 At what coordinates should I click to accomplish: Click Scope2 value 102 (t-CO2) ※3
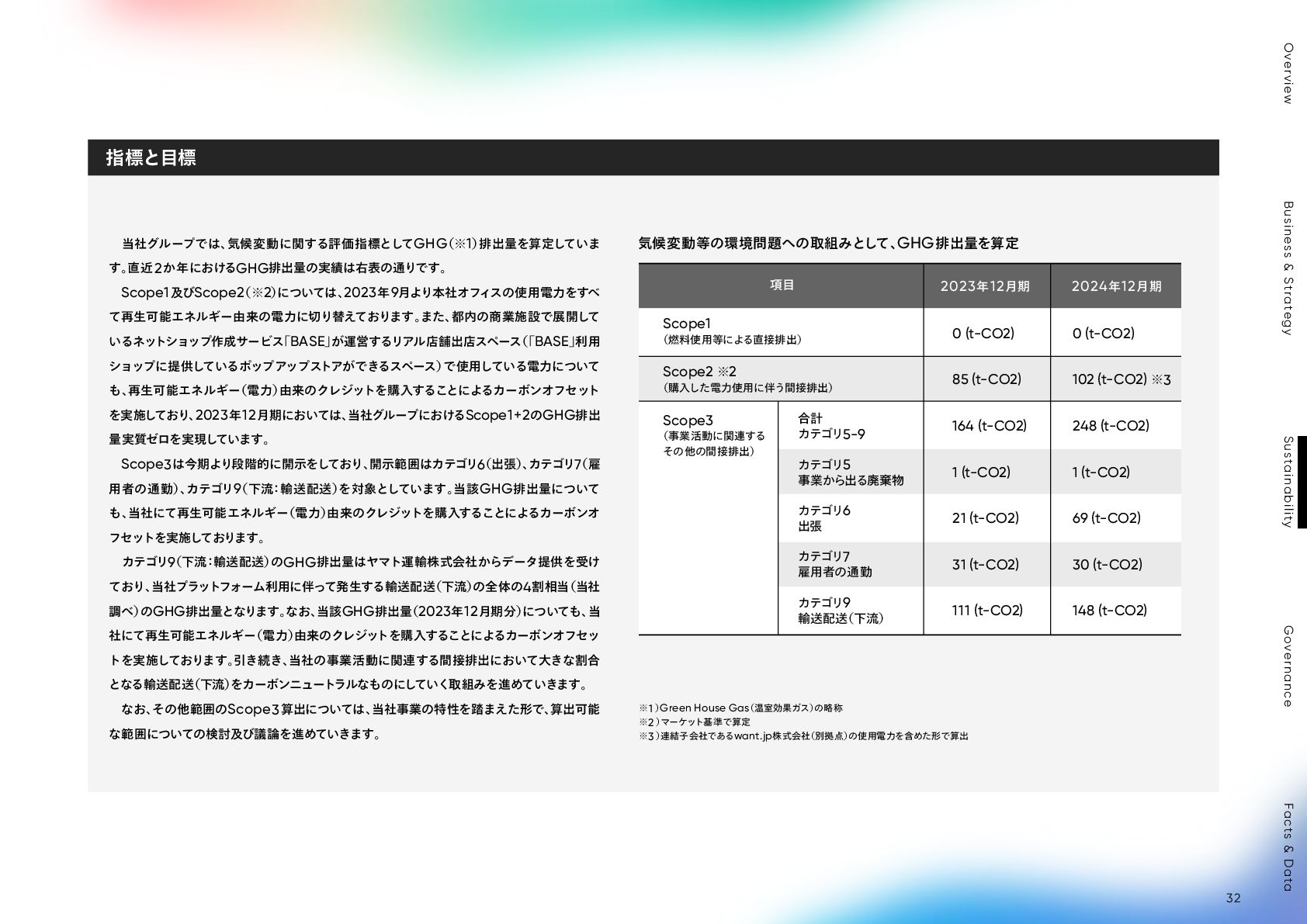click(1121, 379)
